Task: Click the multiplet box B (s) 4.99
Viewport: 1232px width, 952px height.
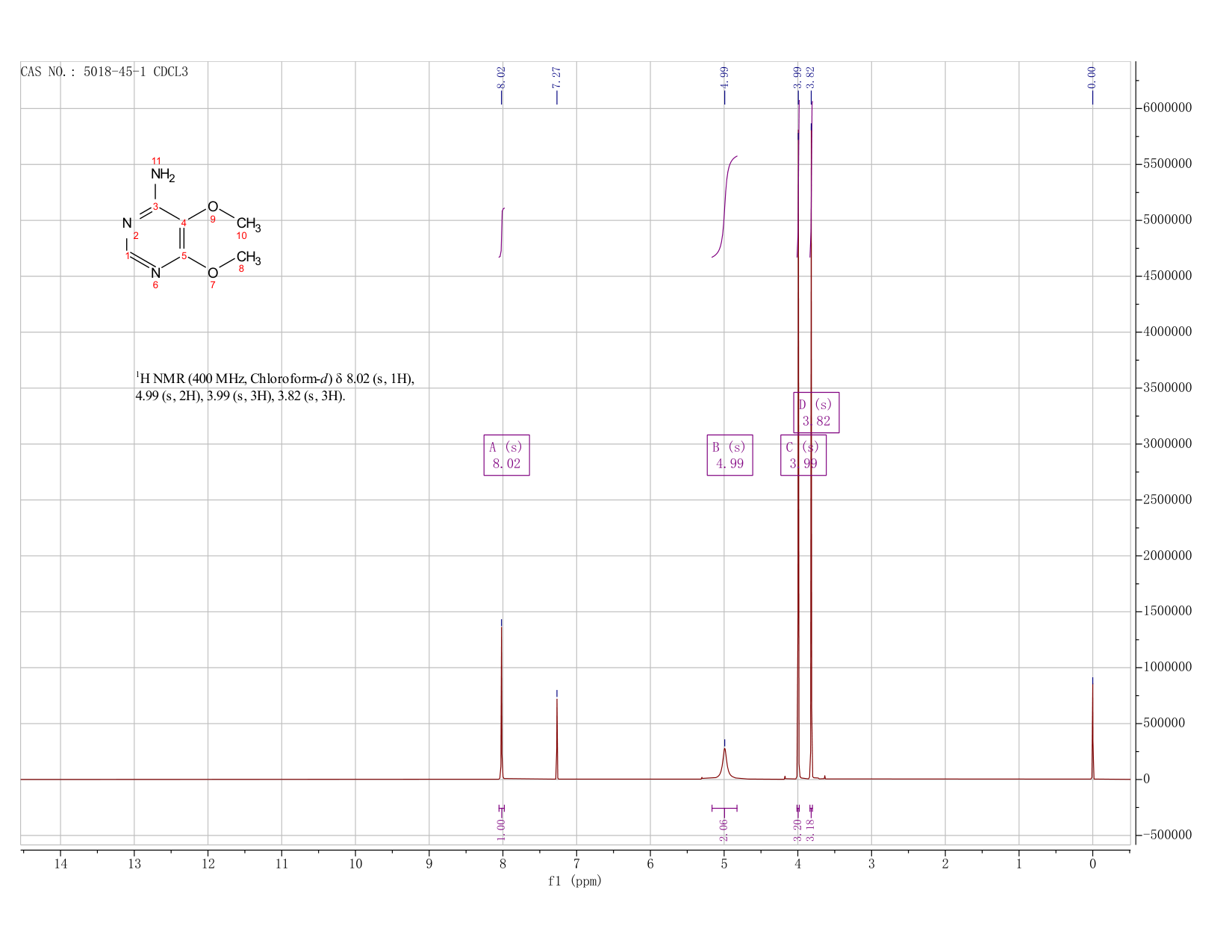Action: (x=729, y=455)
